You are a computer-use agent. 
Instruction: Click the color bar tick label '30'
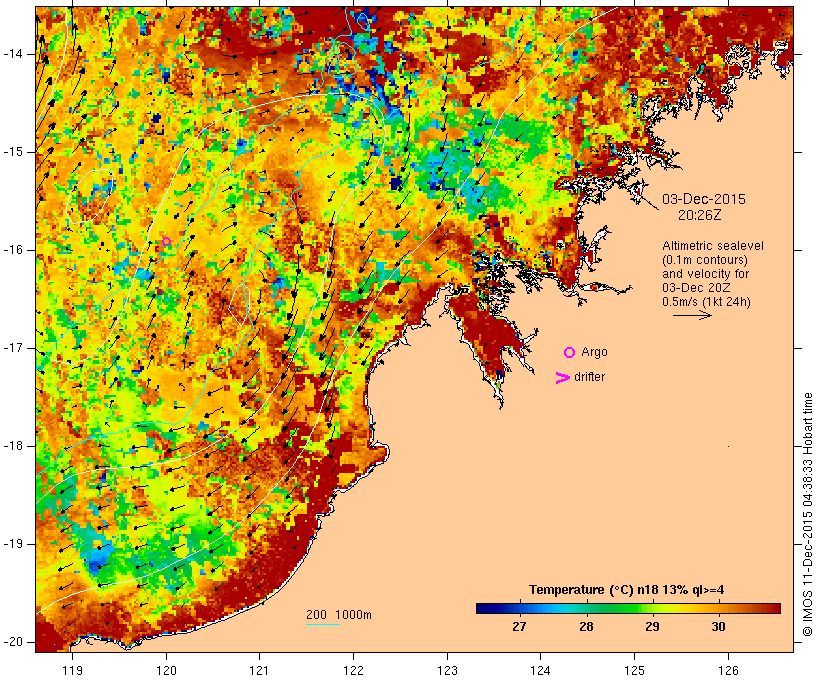719,627
